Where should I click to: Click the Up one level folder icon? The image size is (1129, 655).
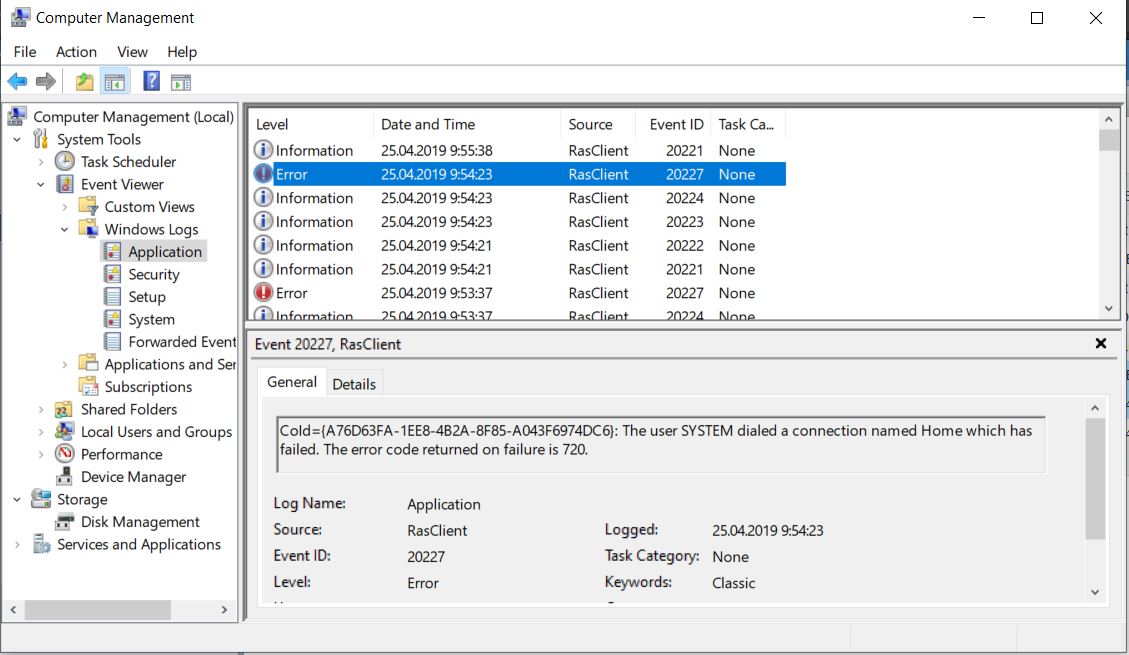(x=84, y=81)
